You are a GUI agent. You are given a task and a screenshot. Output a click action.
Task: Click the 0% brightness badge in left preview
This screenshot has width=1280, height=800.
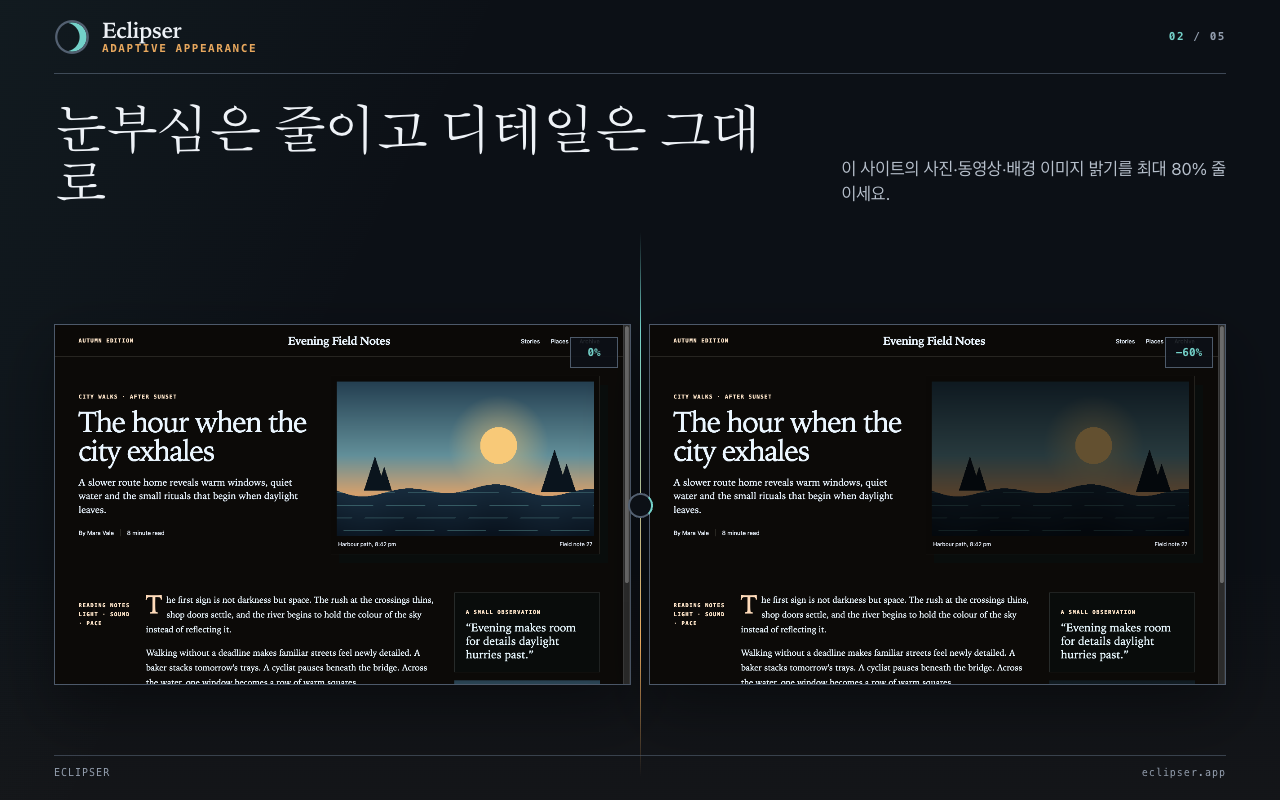pos(594,352)
